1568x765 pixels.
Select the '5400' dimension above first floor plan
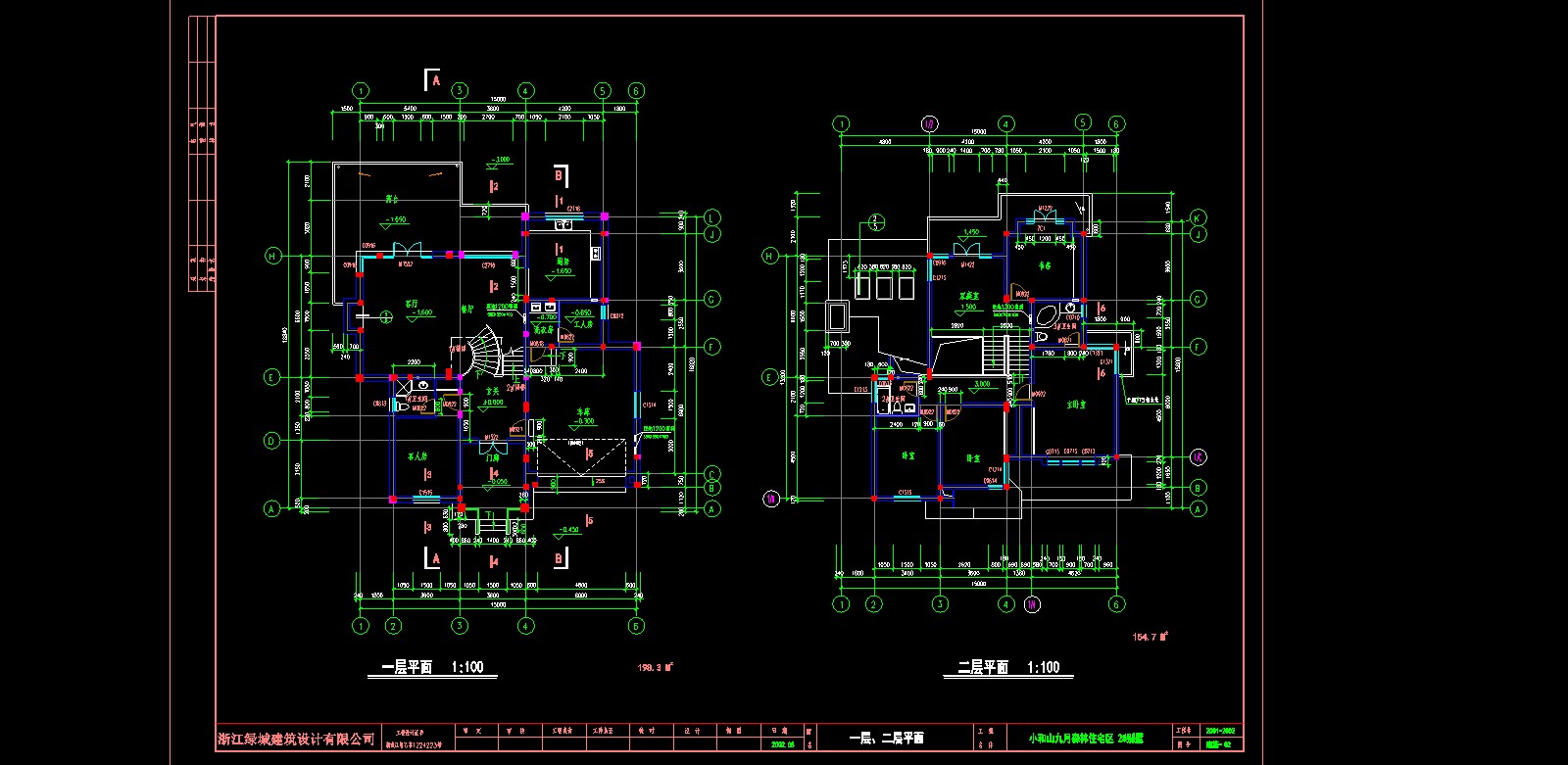pos(410,108)
